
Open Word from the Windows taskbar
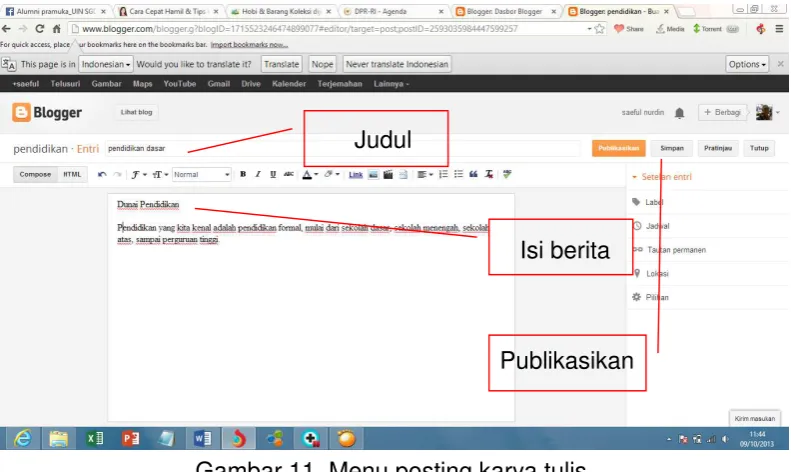(x=203, y=439)
